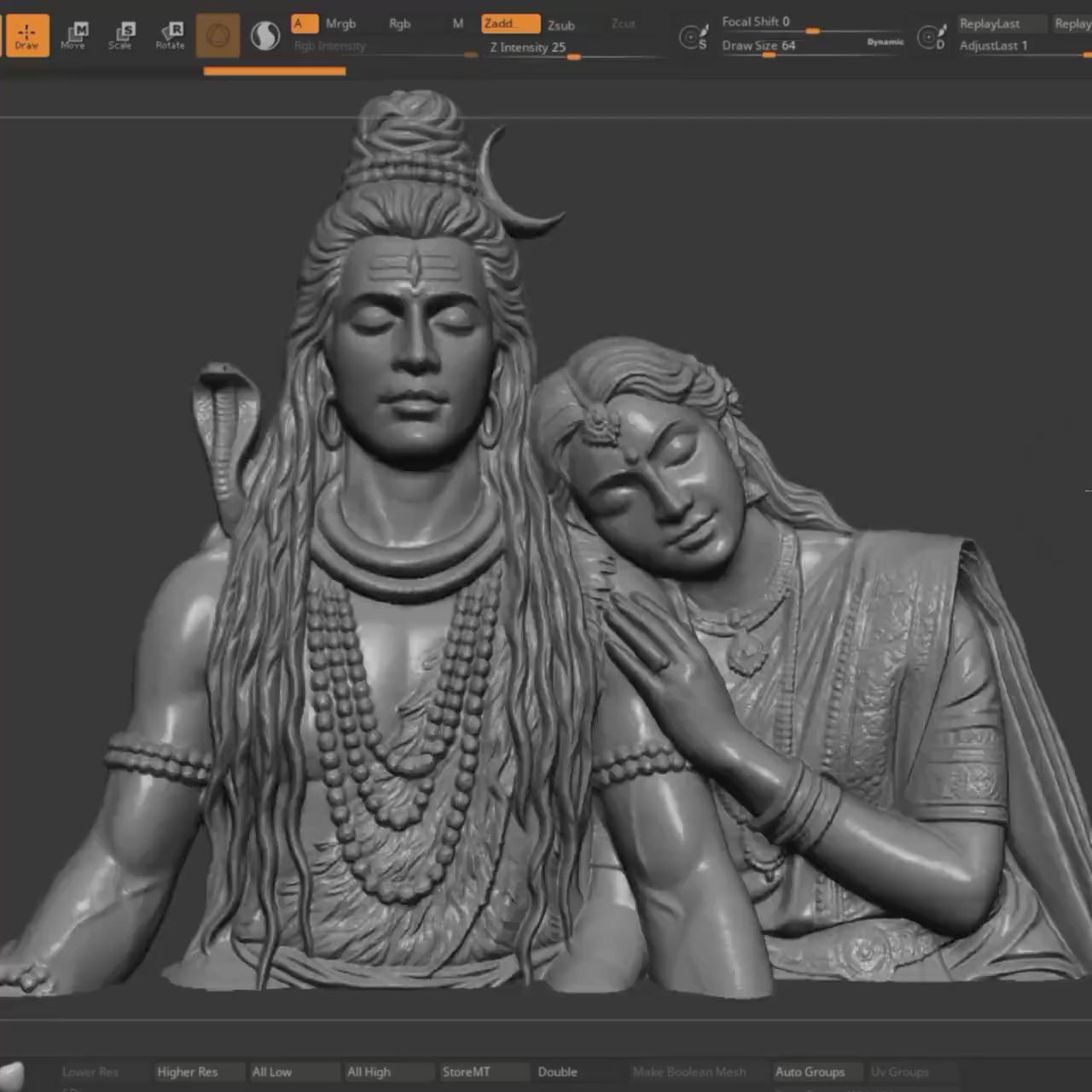Click the black-and-white sphere icon
This screenshot has height=1092, width=1092.
pos(265,36)
